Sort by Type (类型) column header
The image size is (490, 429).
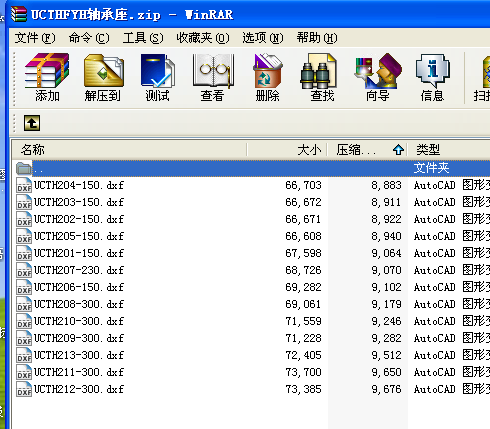coord(449,150)
